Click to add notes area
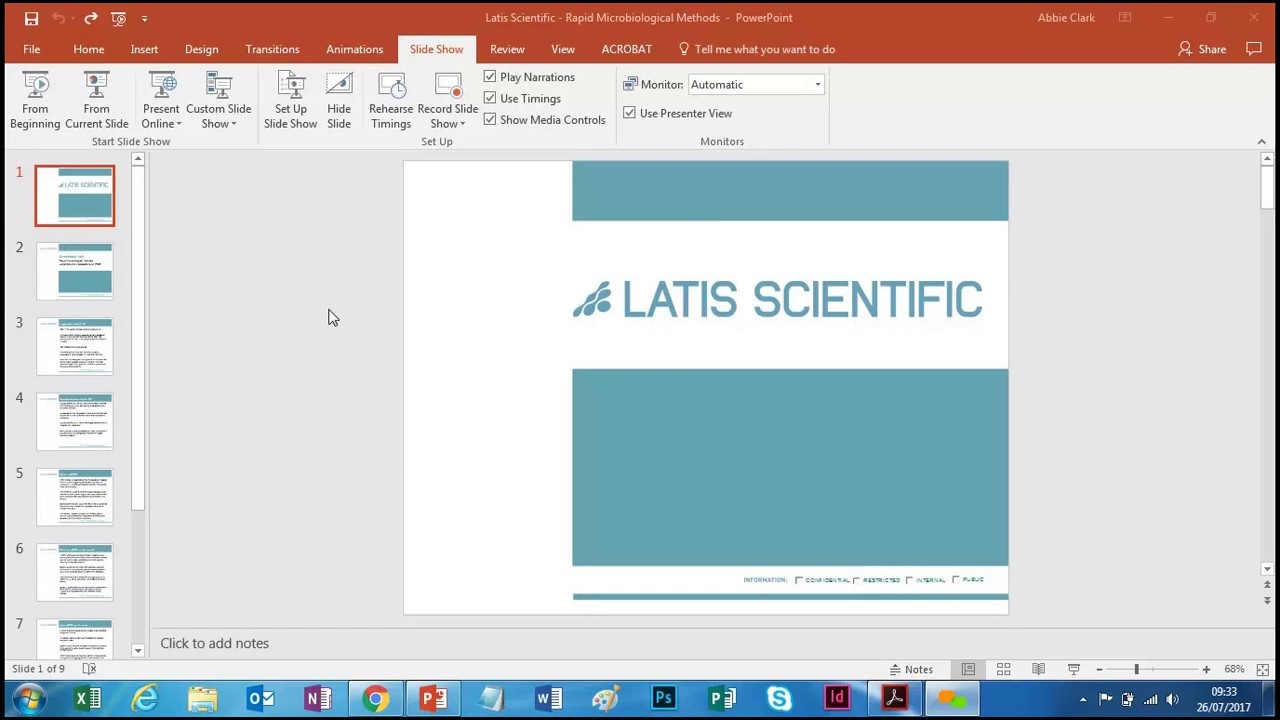Screen dimensions: 1280x720 [x=214, y=643]
